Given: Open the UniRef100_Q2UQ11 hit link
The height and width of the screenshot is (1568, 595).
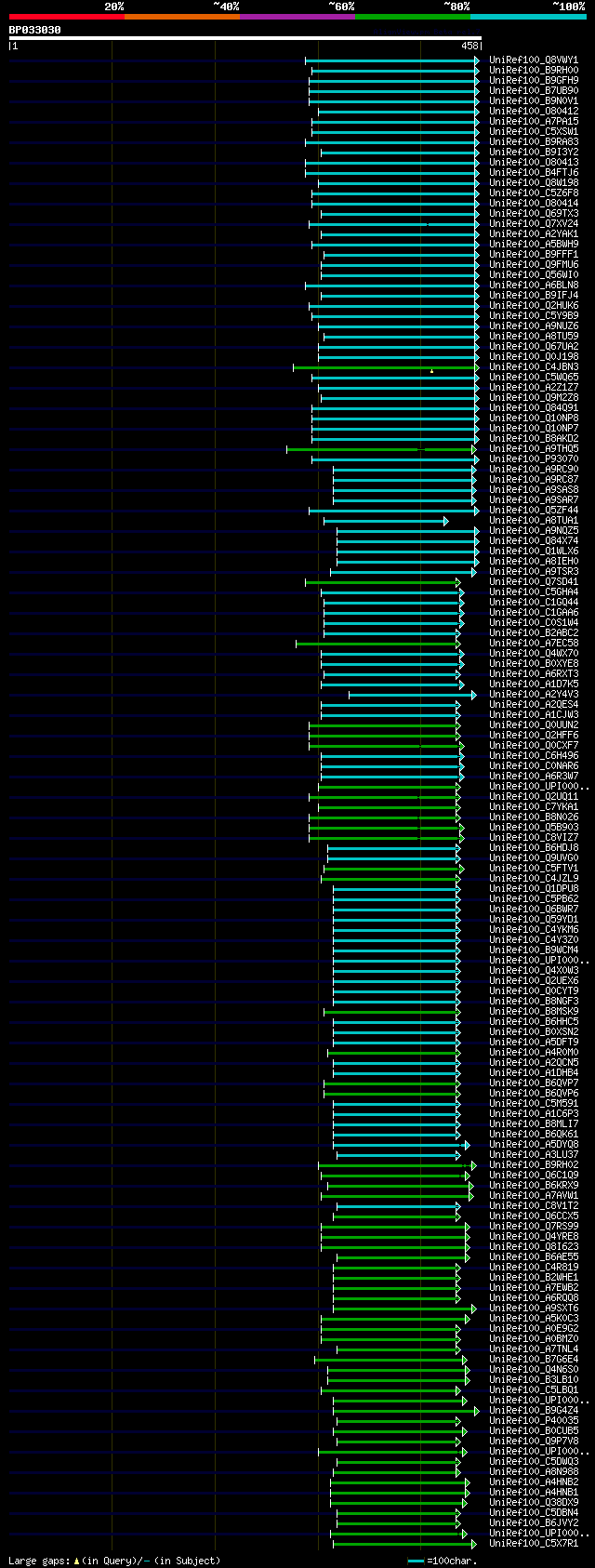Looking at the screenshot, I should [534, 797].
